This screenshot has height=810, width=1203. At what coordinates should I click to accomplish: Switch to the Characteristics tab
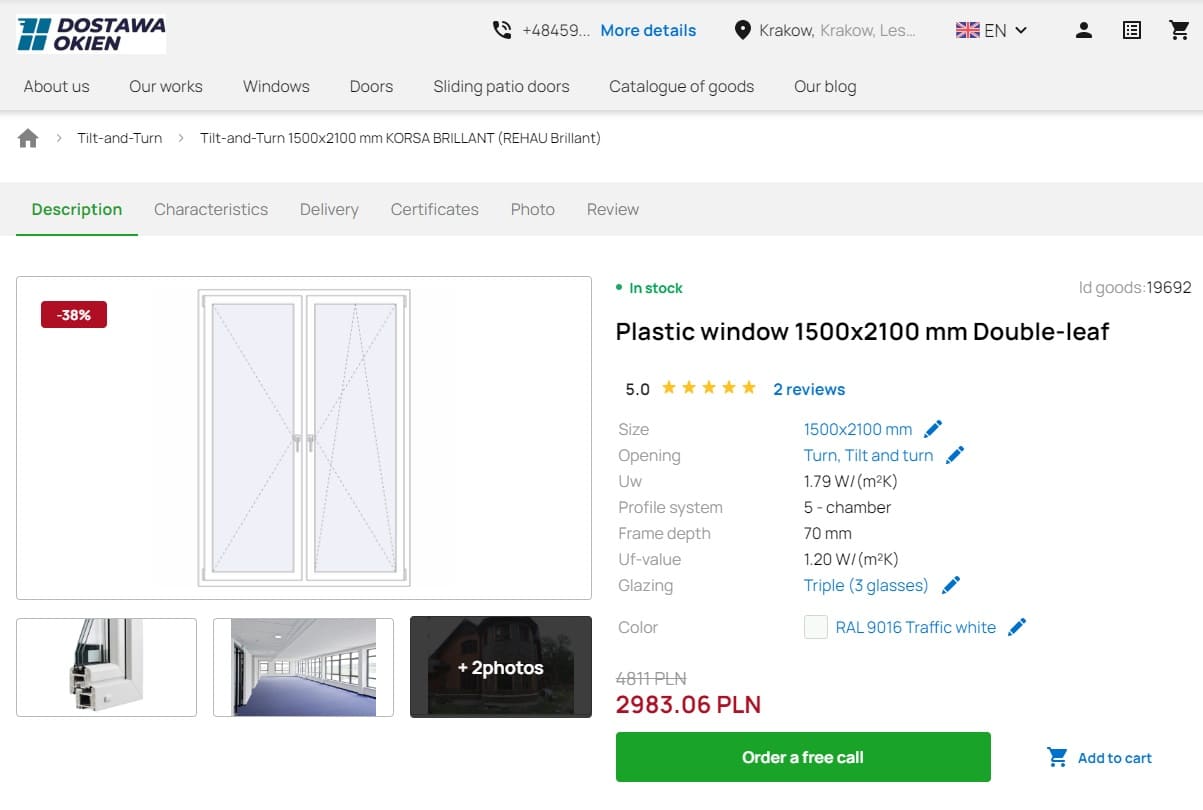(x=211, y=209)
